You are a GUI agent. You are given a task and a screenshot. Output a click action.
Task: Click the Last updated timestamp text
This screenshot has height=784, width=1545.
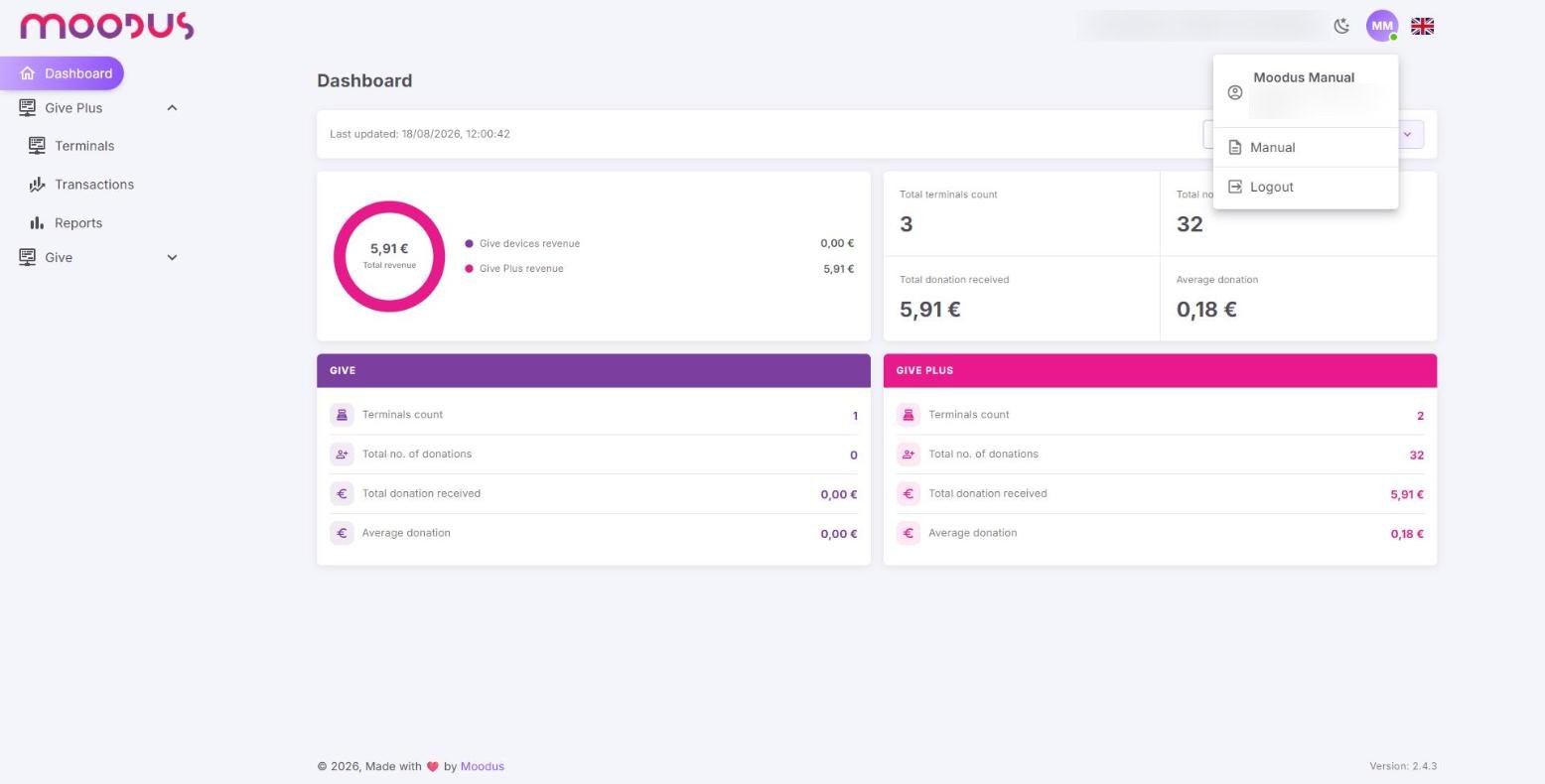pyautogui.click(x=420, y=134)
